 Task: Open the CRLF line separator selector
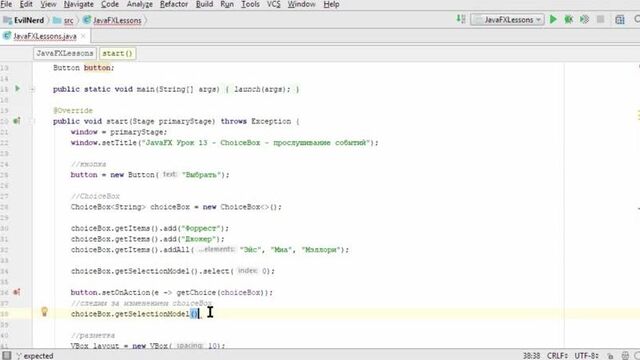pos(558,356)
